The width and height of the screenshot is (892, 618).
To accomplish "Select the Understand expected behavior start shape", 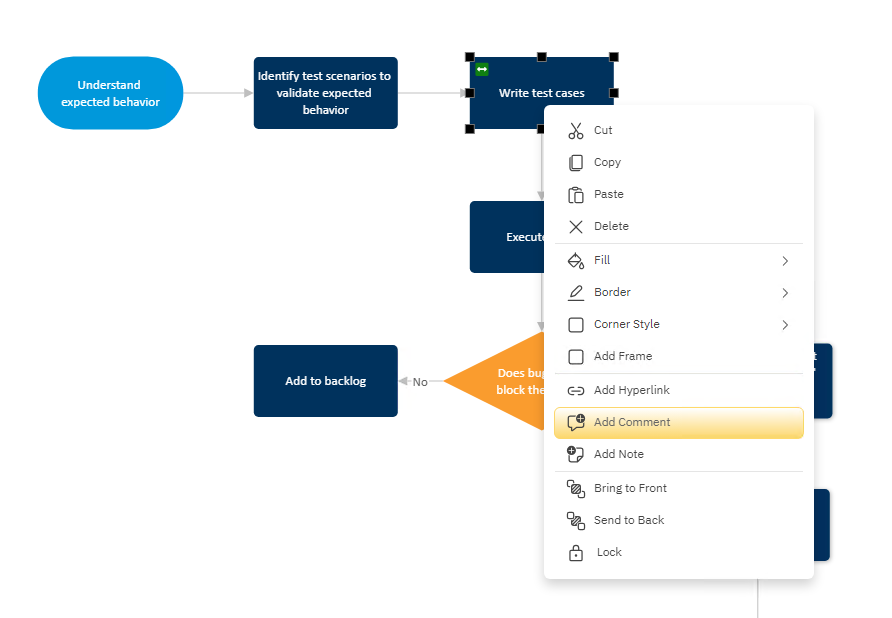I will coord(110,93).
